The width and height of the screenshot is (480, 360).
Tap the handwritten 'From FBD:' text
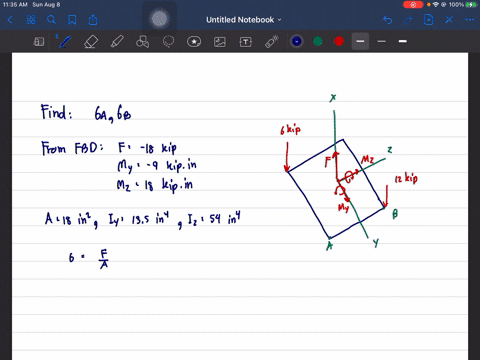[72, 148]
